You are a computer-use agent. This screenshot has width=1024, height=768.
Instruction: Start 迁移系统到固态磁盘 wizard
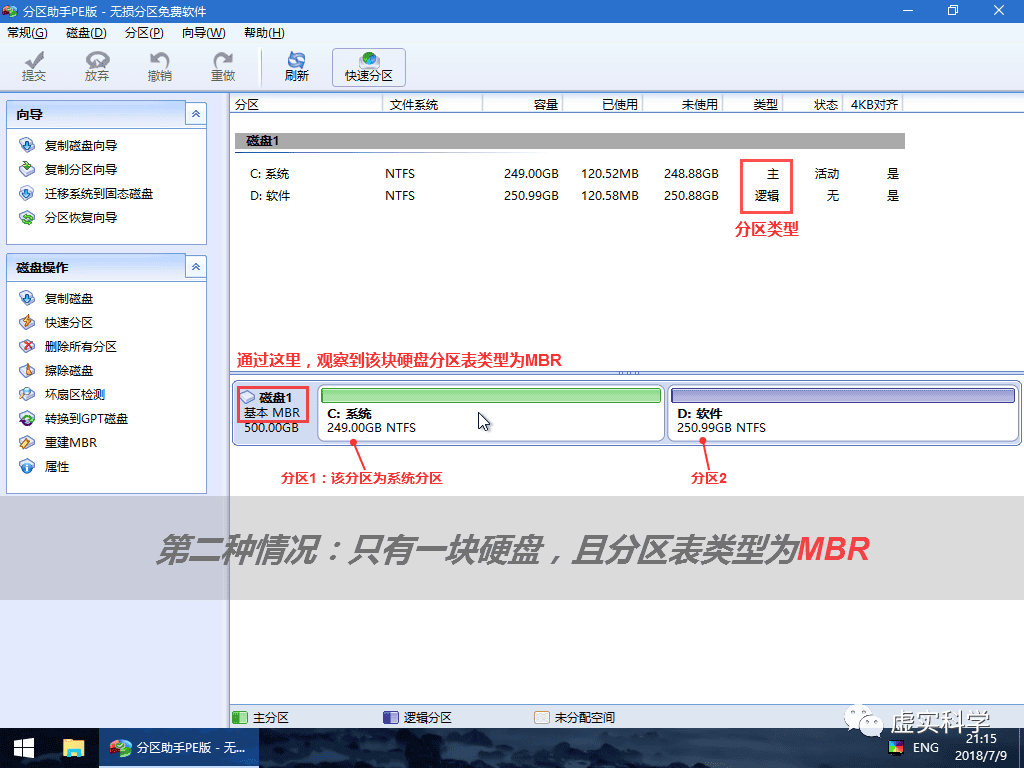click(86, 193)
